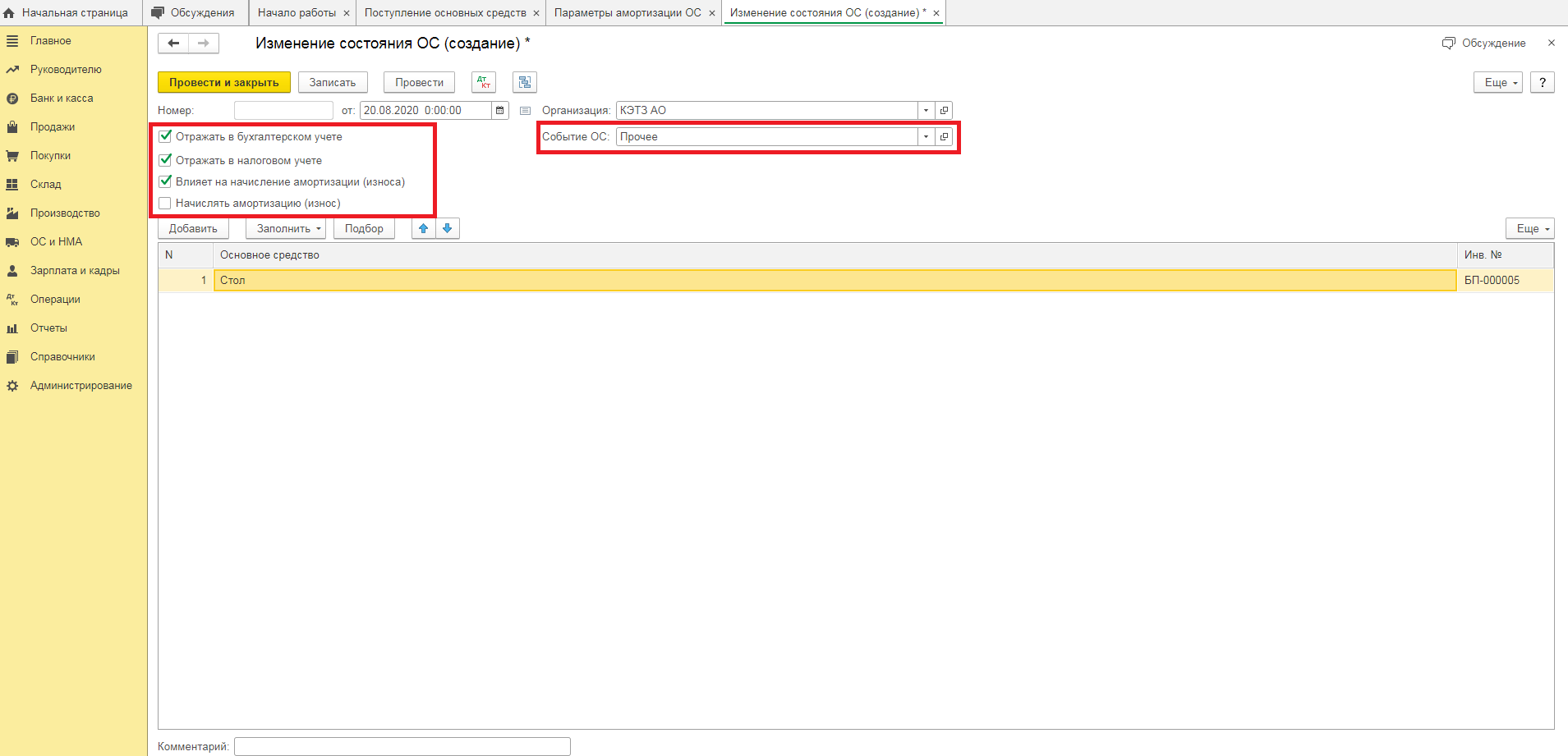Open the top Еще menu near help
This screenshot has height=756, width=1568.
click(x=1498, y=82)
